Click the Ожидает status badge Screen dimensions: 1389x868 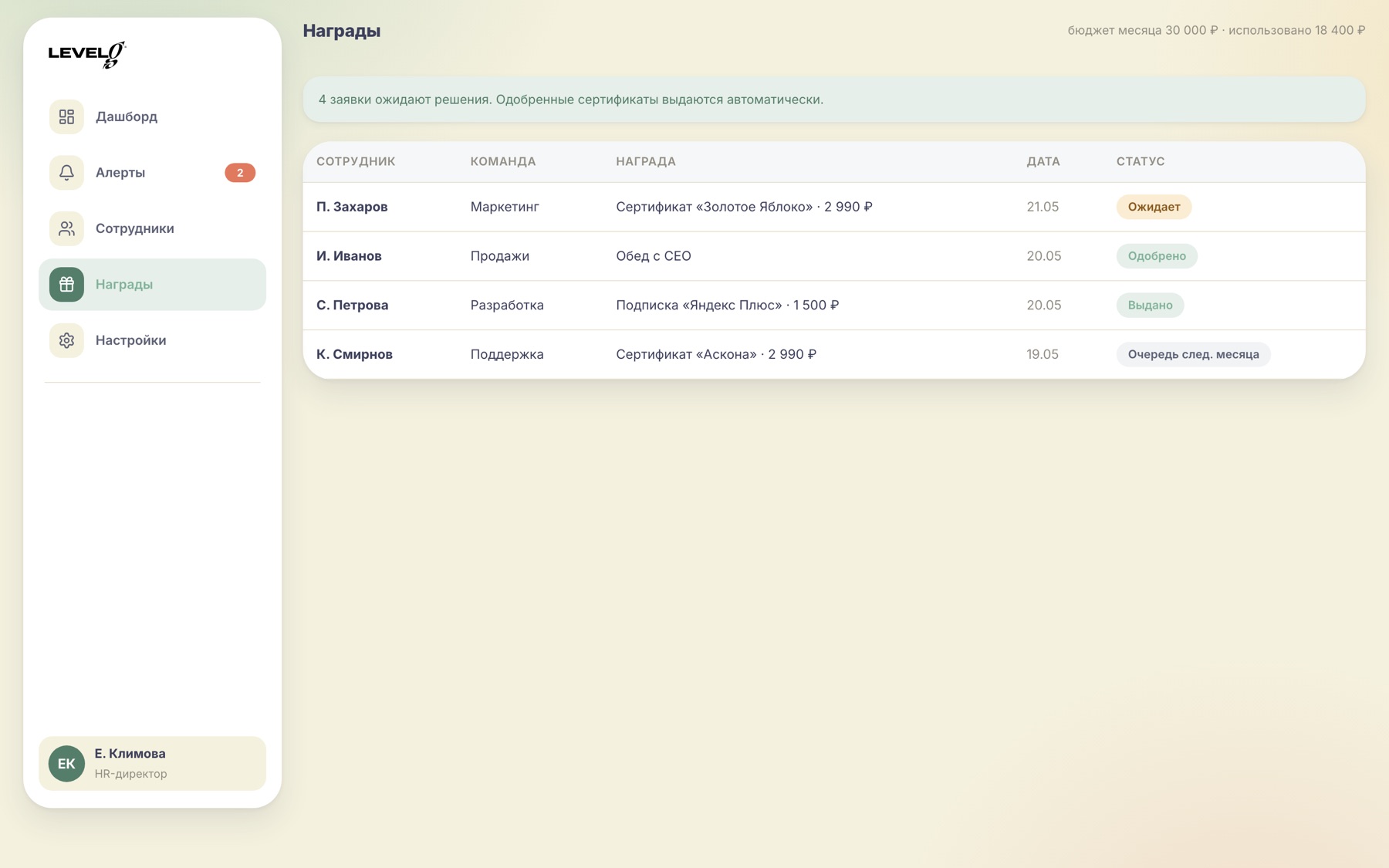tap(1154, 207)
